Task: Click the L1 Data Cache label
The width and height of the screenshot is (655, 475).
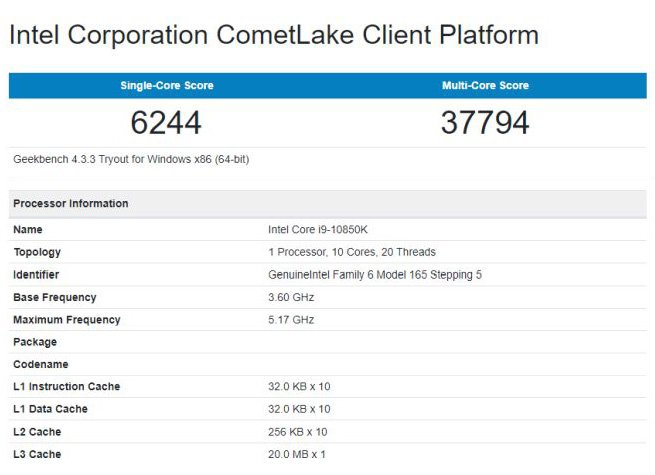Action: [51, 409]
